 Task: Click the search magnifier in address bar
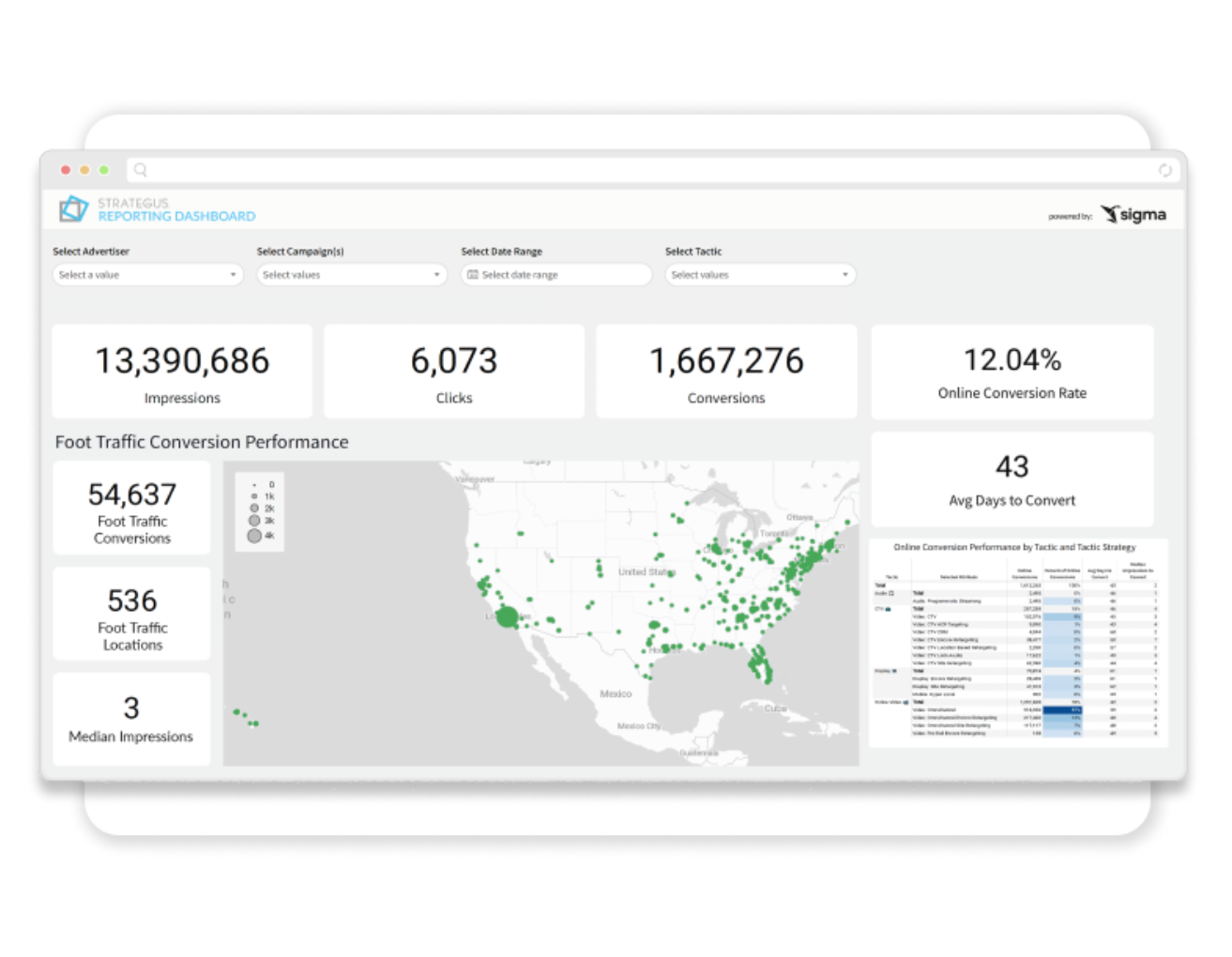click(141, 170)
